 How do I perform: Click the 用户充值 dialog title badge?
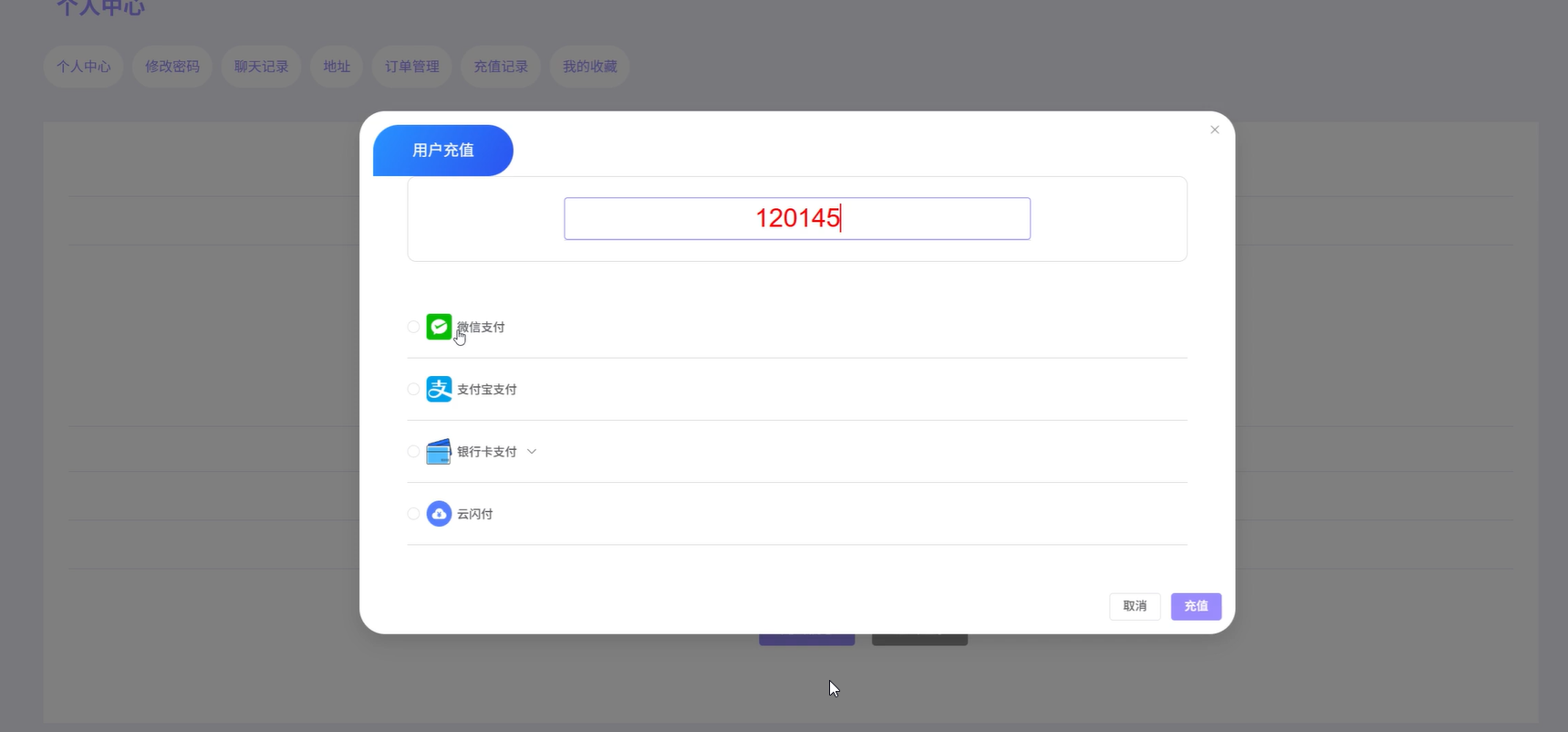point(443,151)
